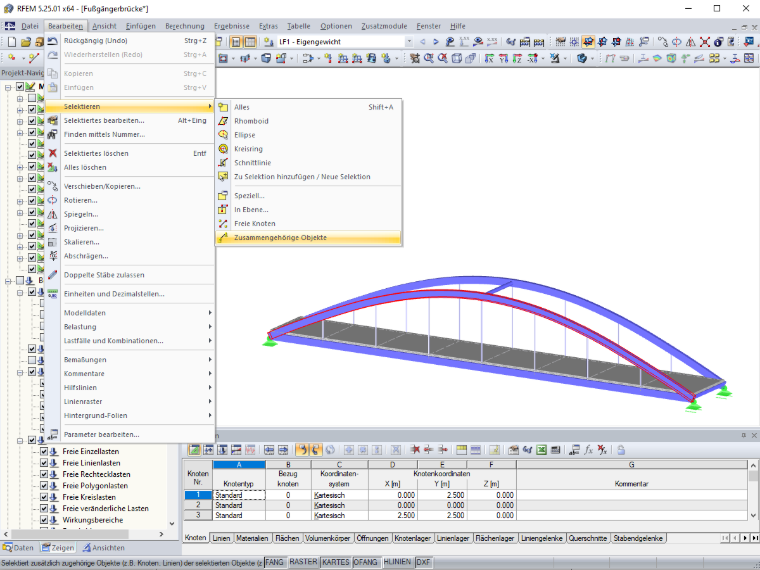Toggle the Freie Kreislasten checkbox
760x570 pixels.
pyautogui.click(x=44, y=497)
